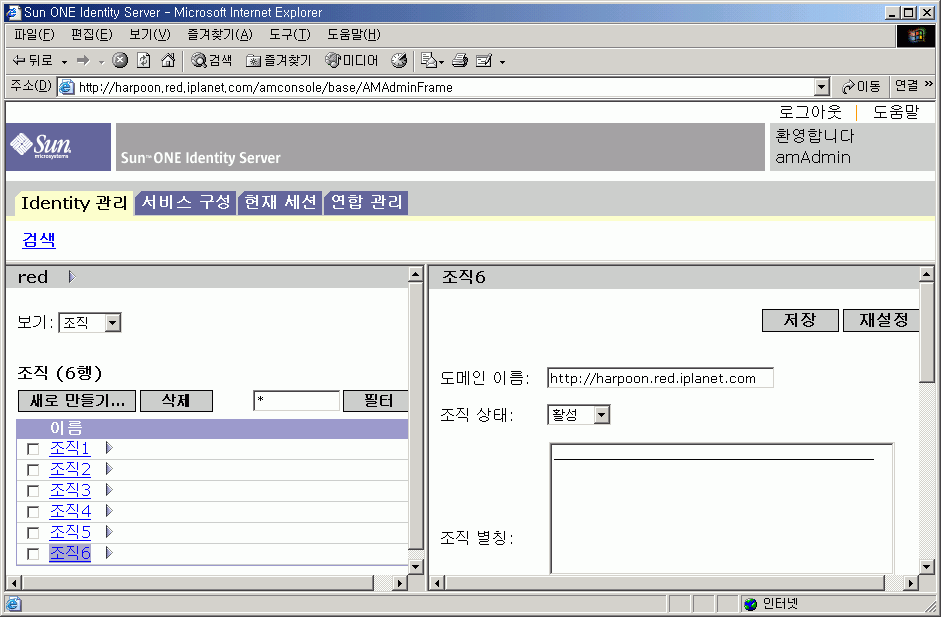
Task: Click the 새로 만들기... button
Action: [77, 401]
